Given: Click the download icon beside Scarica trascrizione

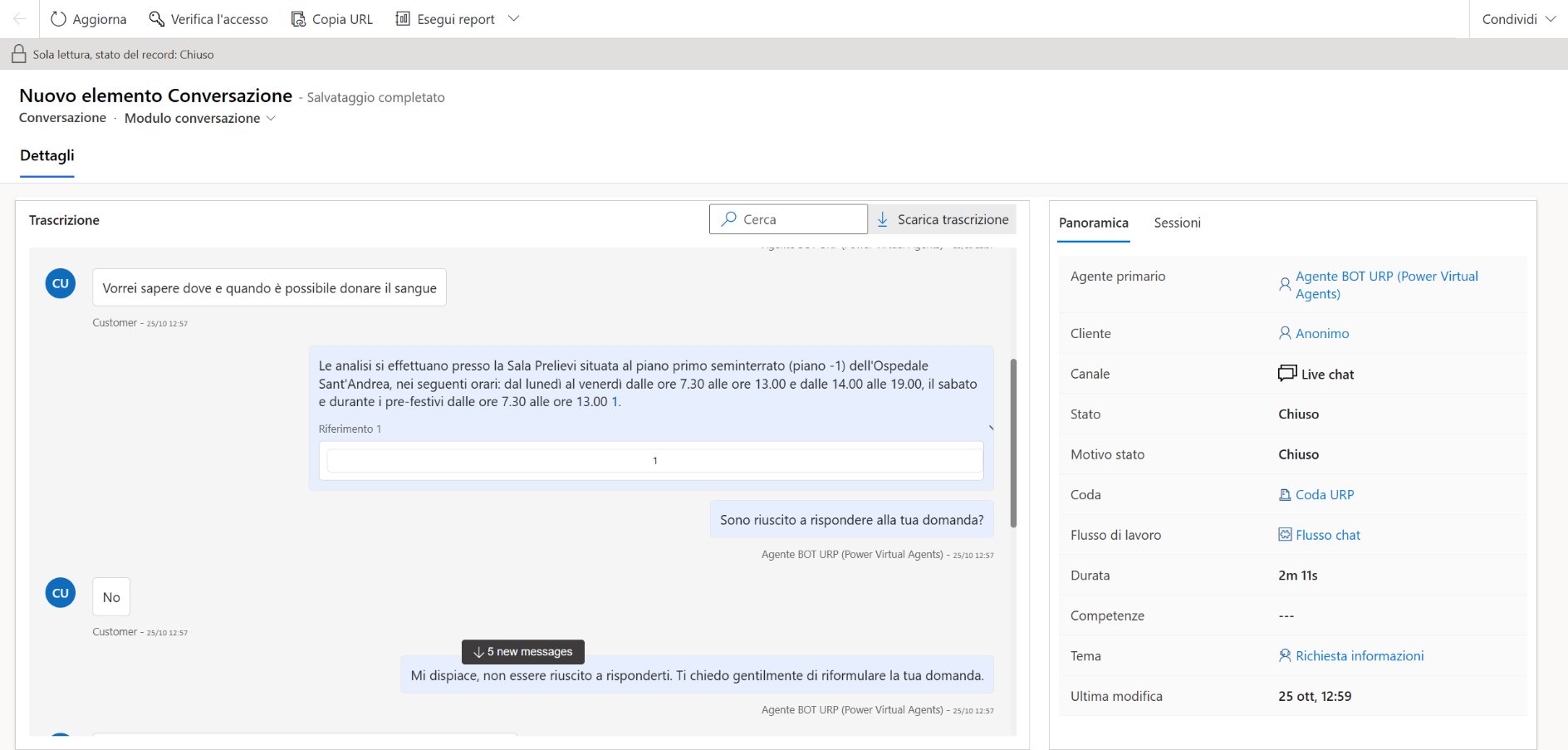Looking at the screenshot, I should tap(882, 219).
